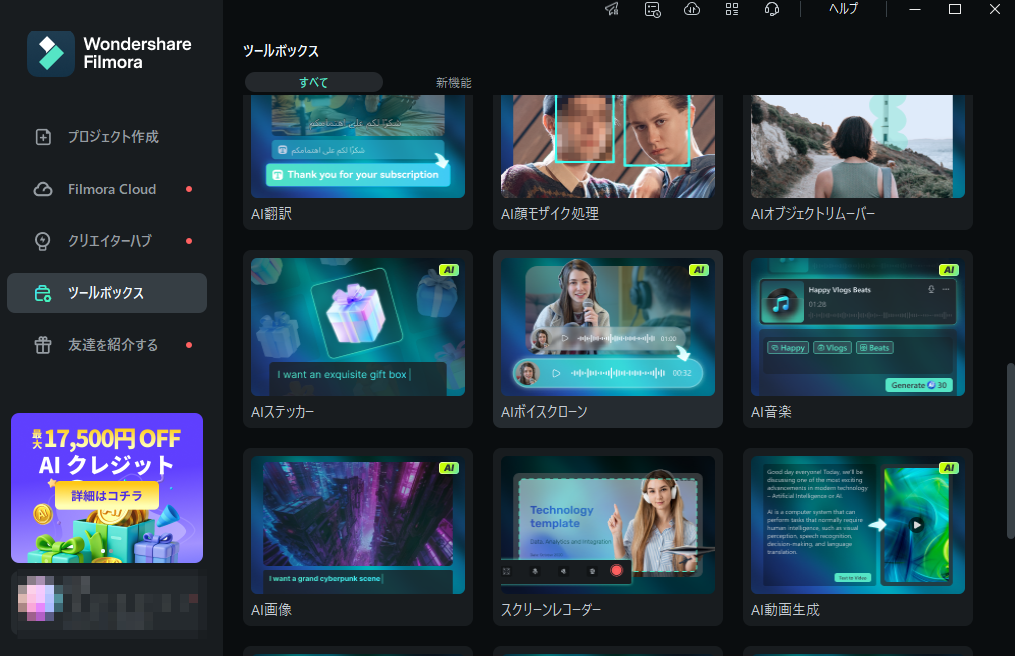Screen dimensions: 1015x656
Task: Click the ツールボックス page heading
Action: pyautogui.click(x=281, y=51)
